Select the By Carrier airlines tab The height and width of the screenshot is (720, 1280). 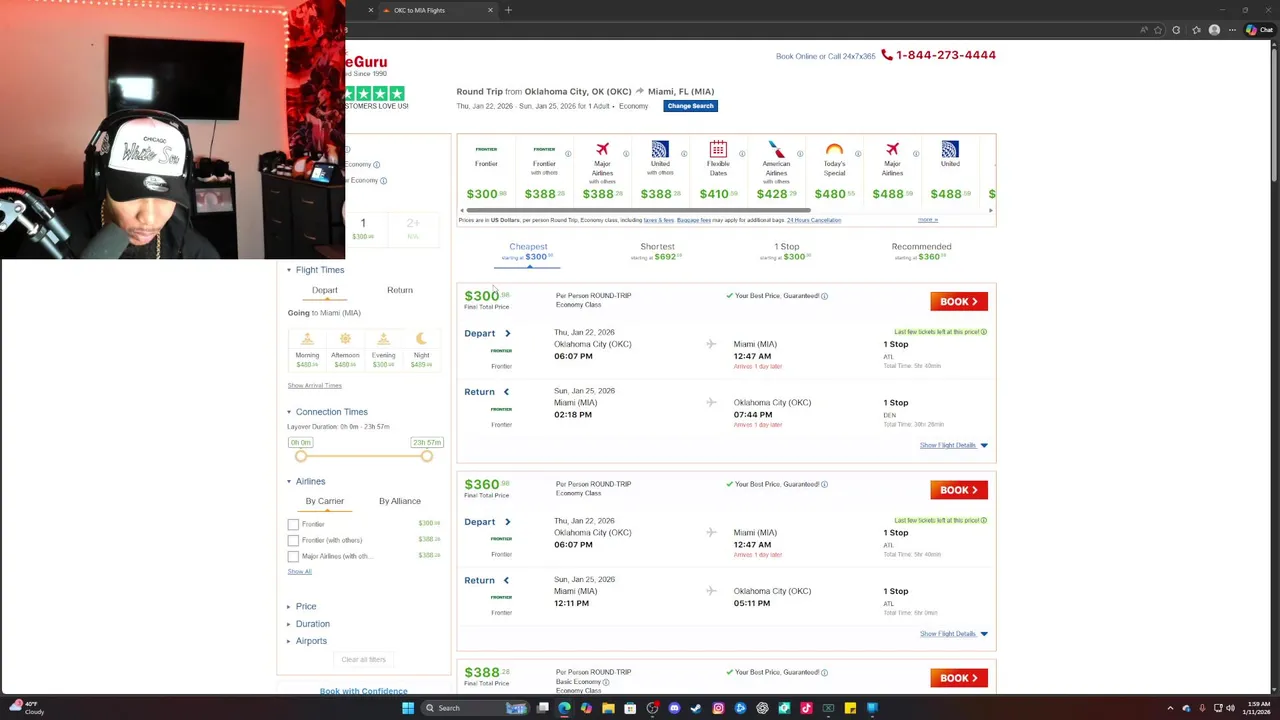point(325,501)
